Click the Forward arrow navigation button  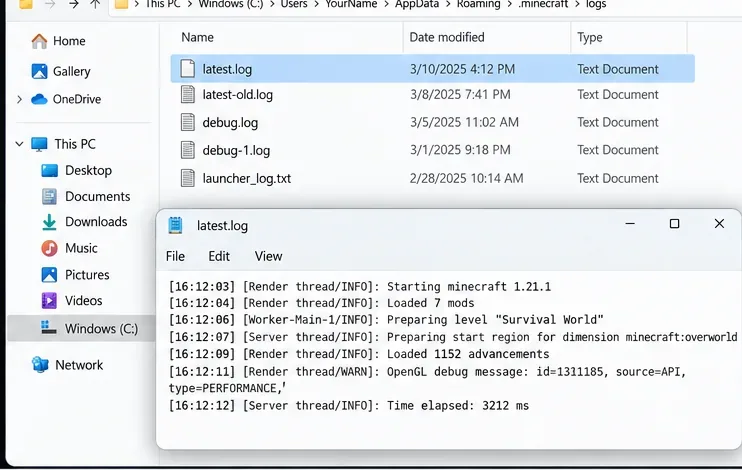click(x=73, y=4)
